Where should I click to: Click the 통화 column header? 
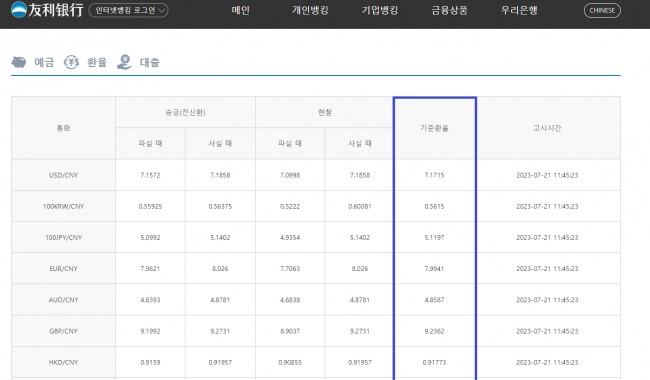pos(63,128)
